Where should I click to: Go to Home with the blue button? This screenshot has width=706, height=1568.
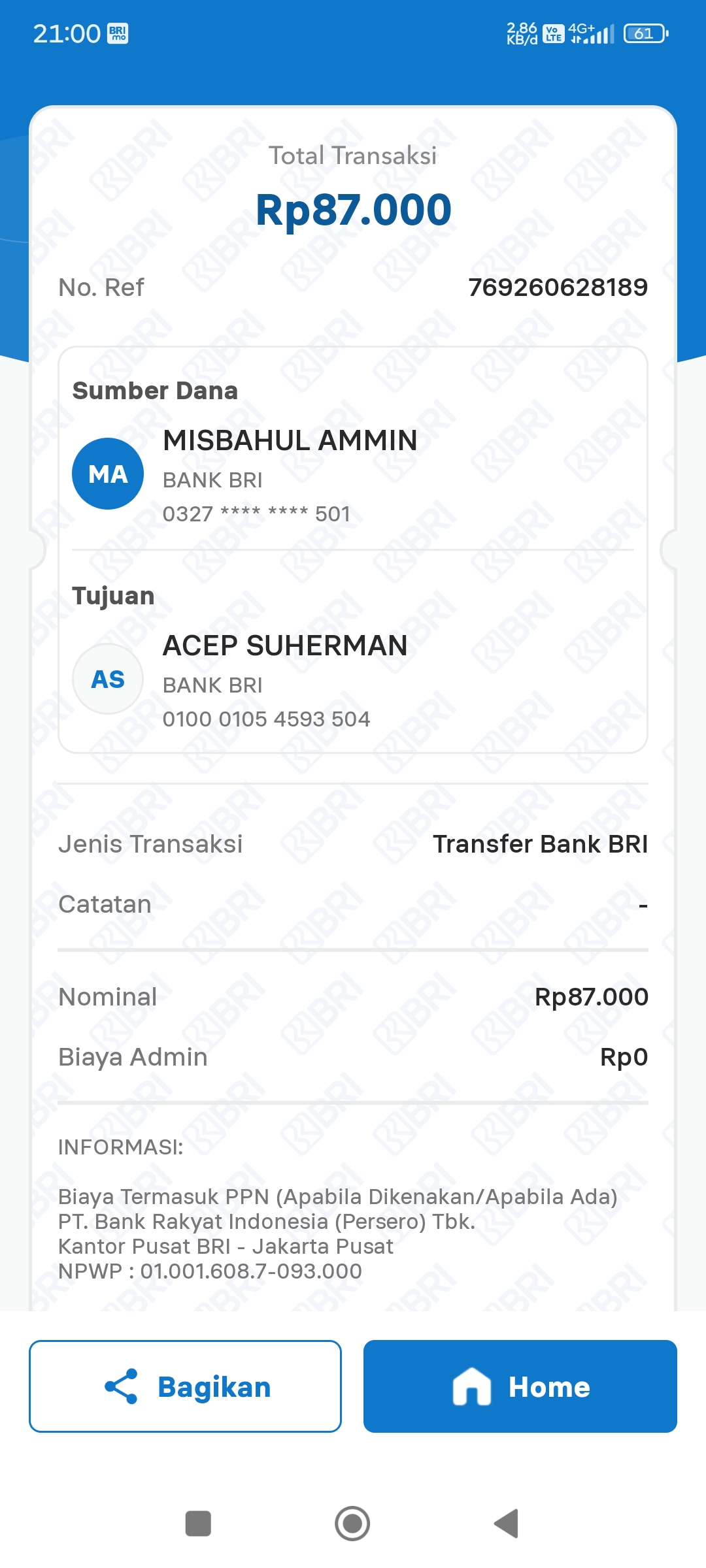520,1386
